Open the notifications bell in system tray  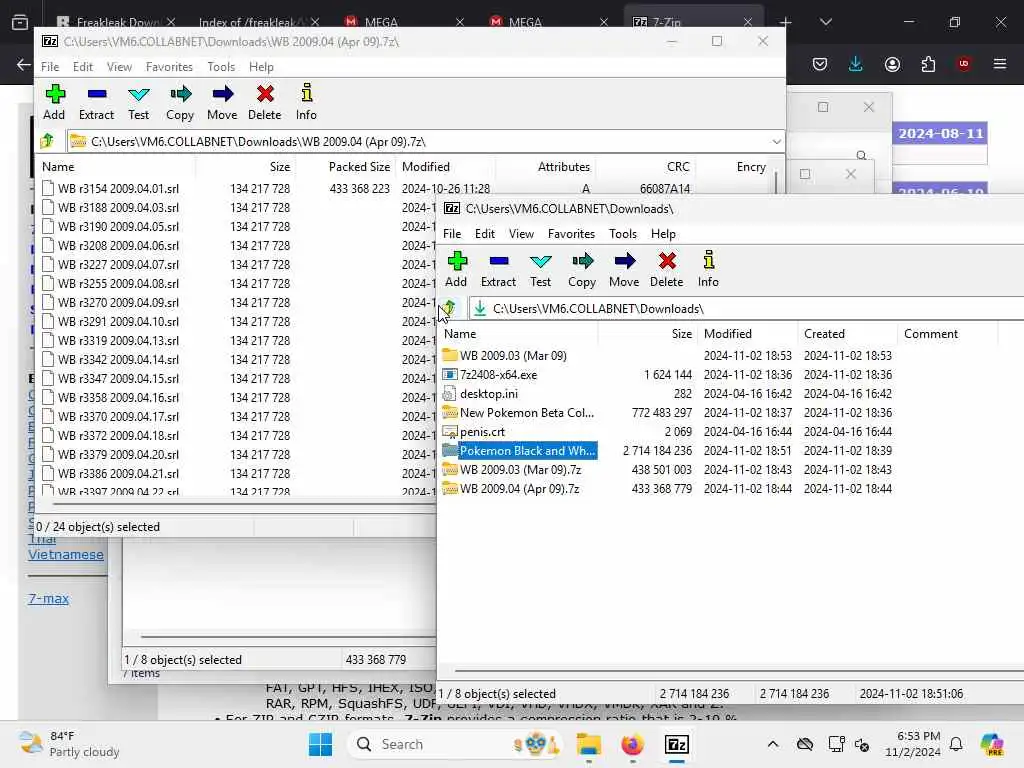956,744
